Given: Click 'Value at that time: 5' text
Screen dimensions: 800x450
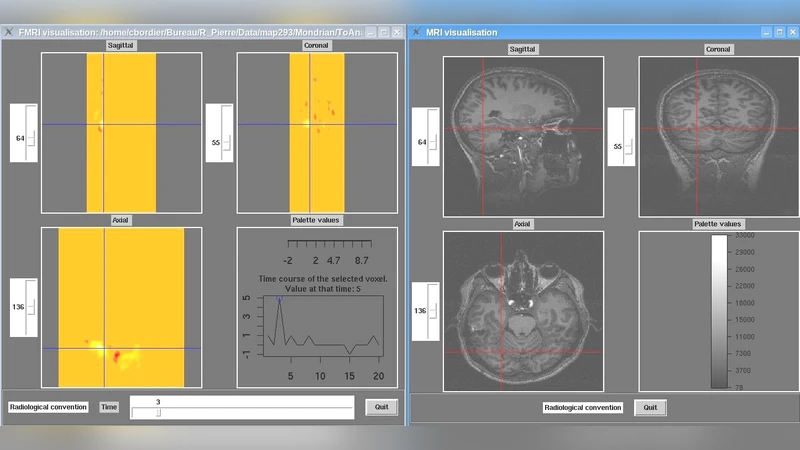Looking at the screenshot, I should click(x=323, y=289).
